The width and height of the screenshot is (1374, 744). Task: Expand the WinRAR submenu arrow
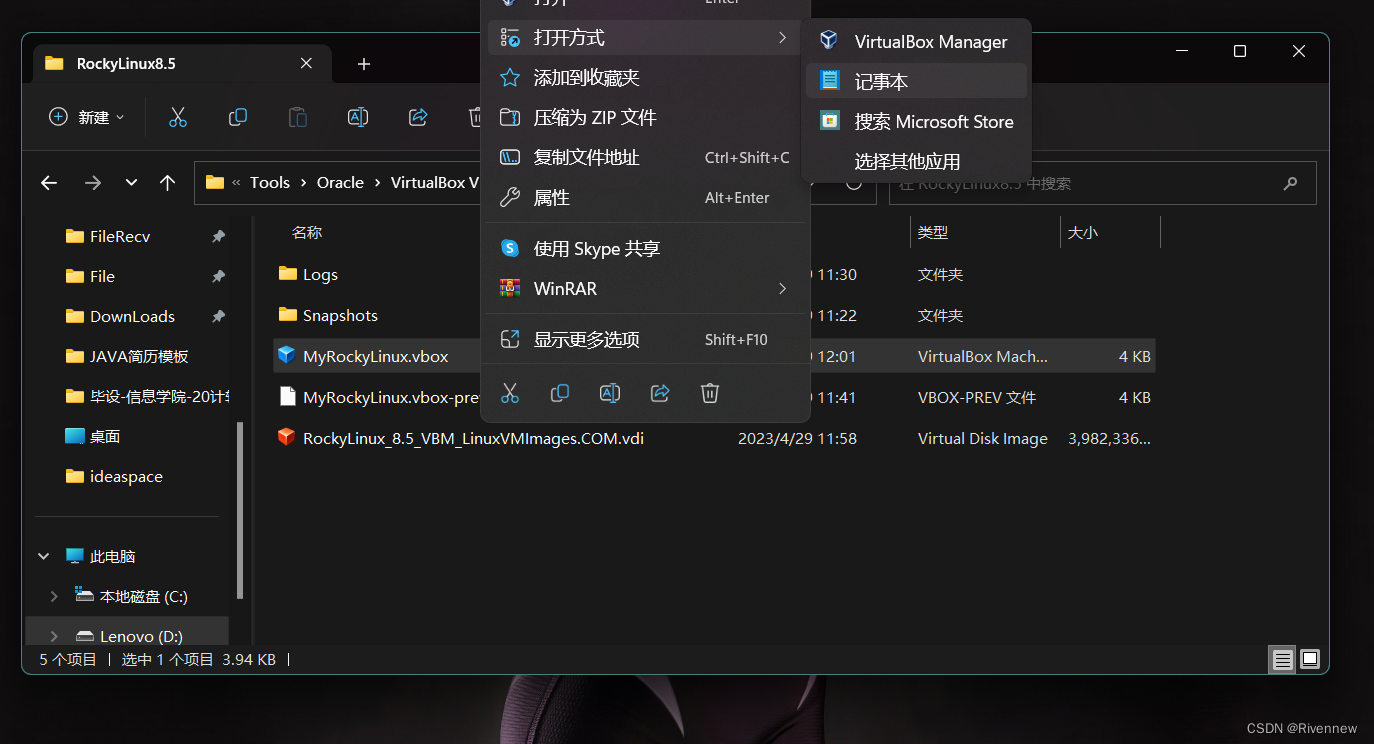click(782, 288)
